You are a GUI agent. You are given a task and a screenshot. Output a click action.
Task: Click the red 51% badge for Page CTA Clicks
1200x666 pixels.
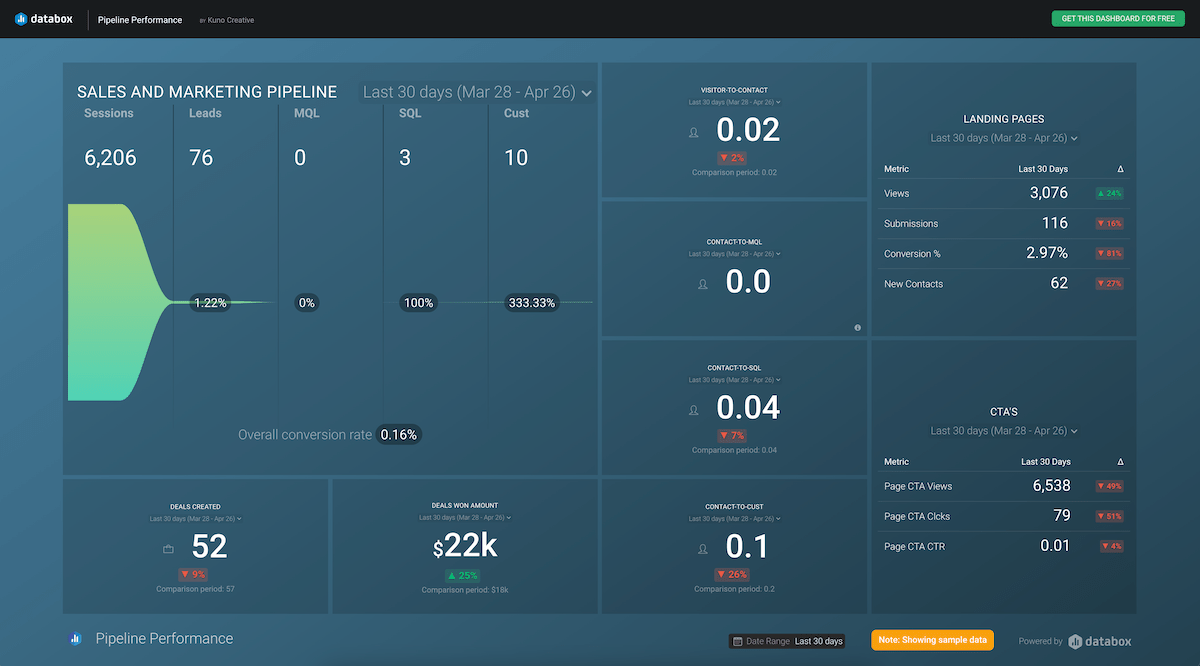(1110, 516)
